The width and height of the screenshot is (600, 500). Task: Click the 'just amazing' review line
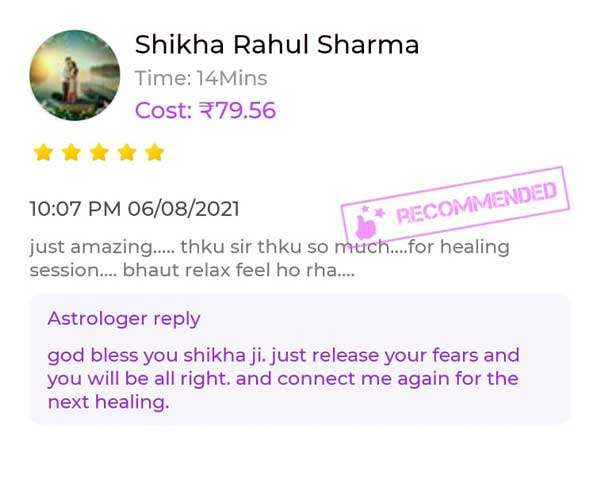tap(269, 247)
